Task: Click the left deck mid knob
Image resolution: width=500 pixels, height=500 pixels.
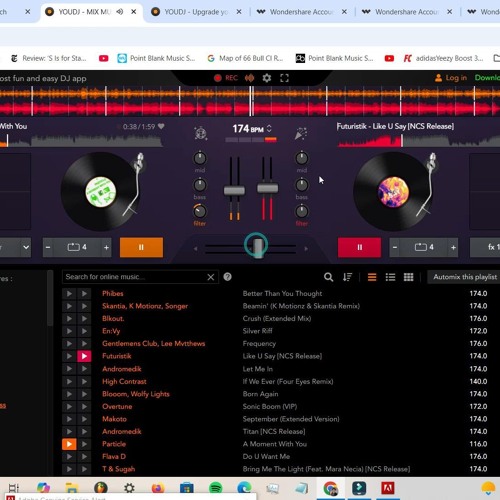Action: tap(200, 158)
